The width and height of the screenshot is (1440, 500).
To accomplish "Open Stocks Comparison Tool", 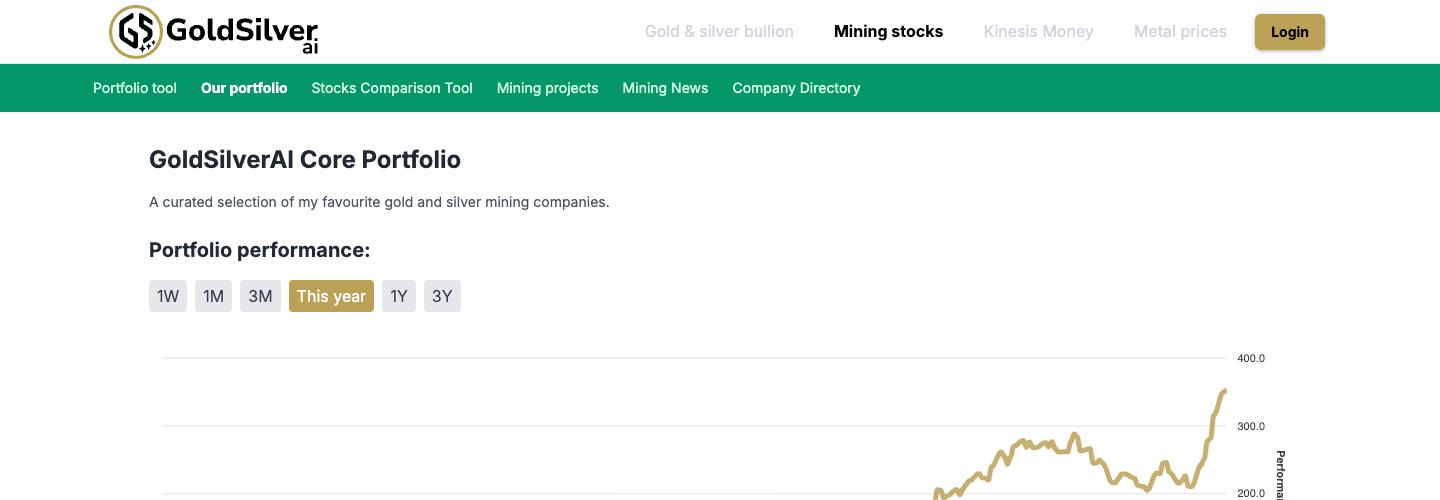I will coord(392,88).
